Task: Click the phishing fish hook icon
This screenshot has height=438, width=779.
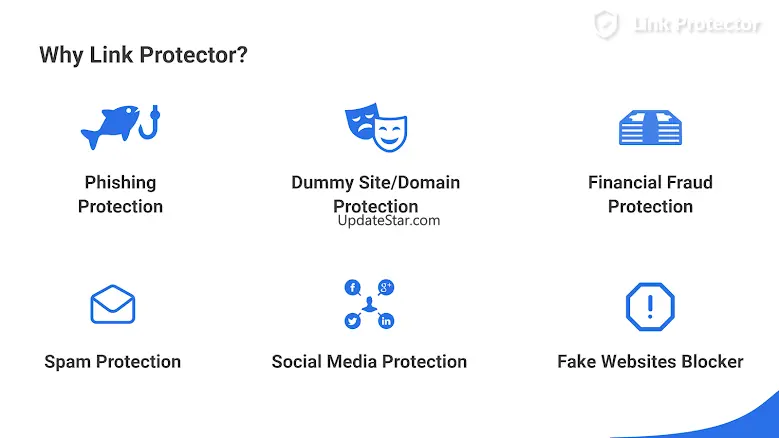Action: (120, 126)
